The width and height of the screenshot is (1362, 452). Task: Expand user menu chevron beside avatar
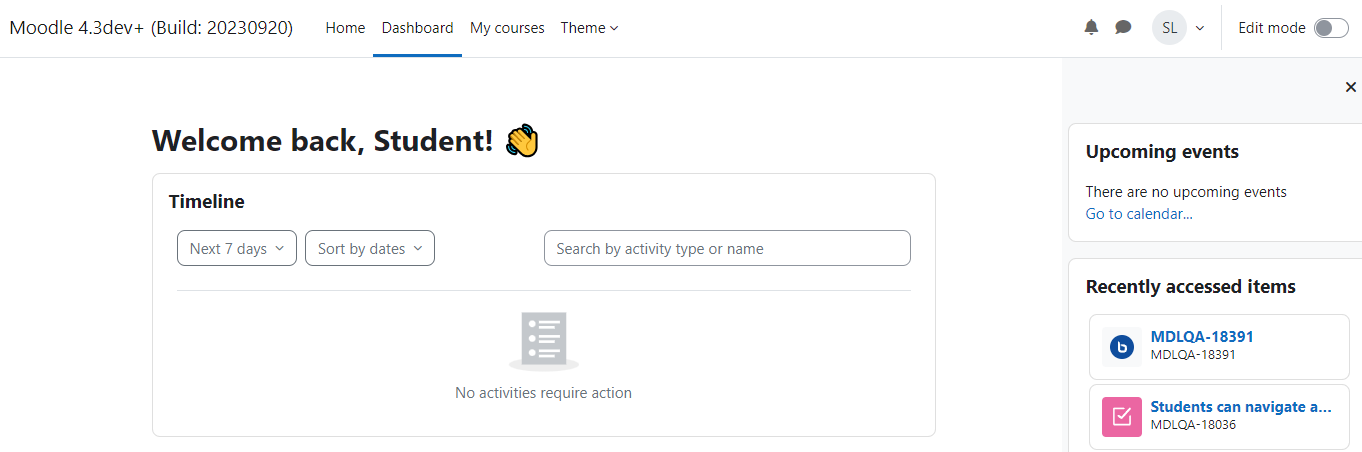(x=1200, y=28)
